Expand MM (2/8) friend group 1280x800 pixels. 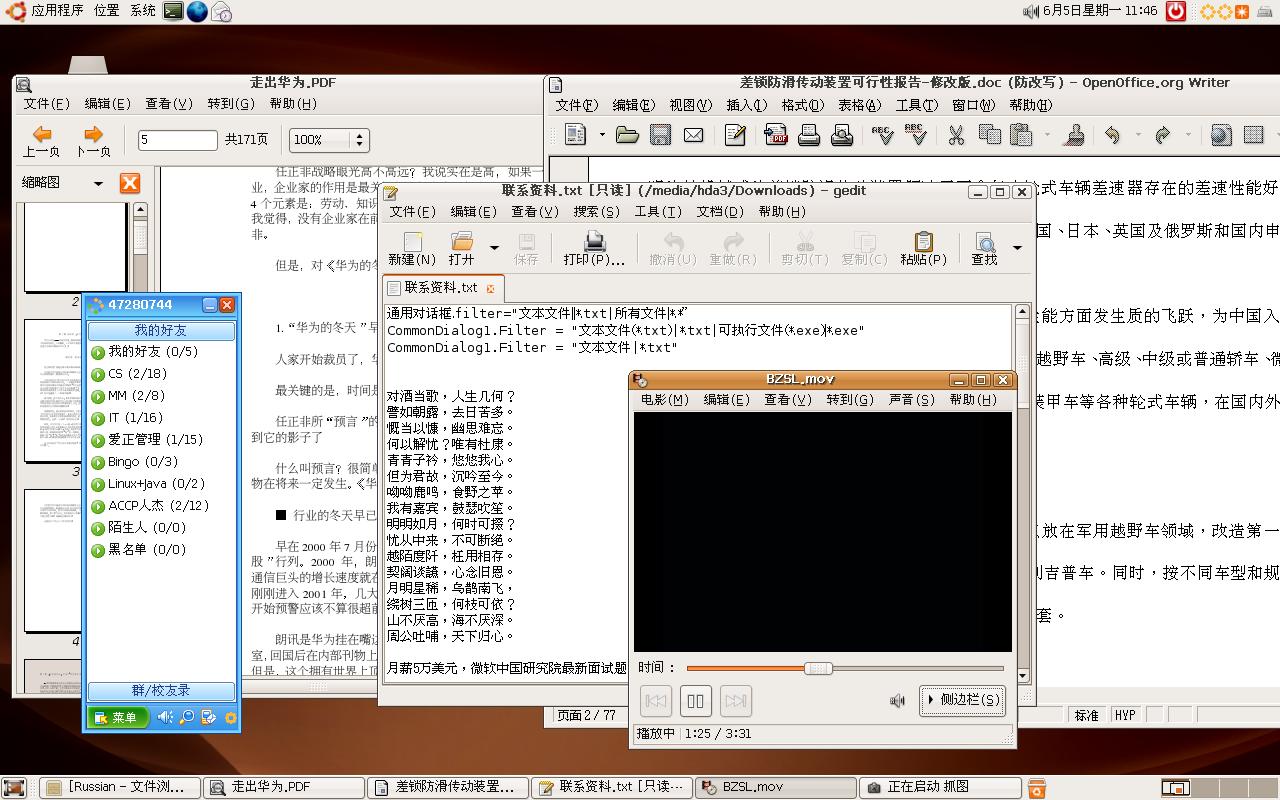[x=128, y=396]
